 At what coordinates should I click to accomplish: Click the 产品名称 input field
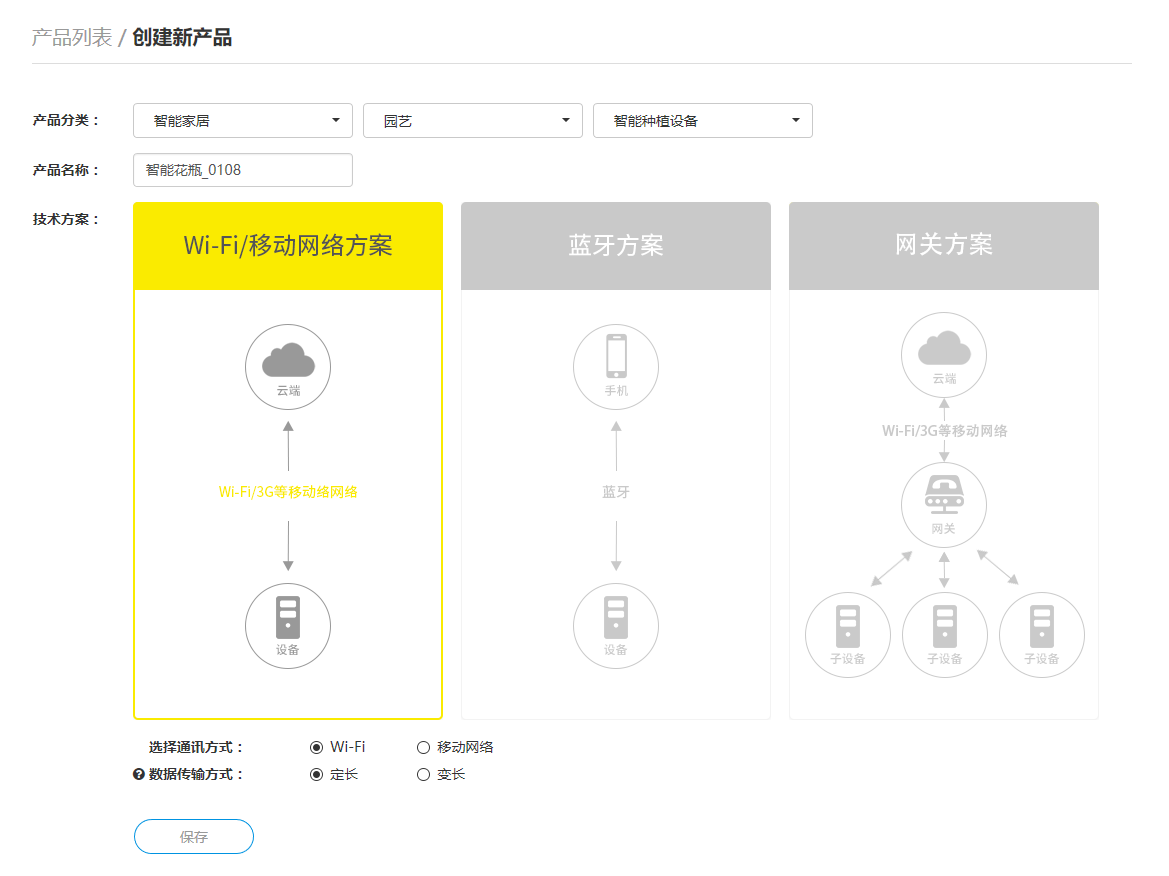pos(243,170)
